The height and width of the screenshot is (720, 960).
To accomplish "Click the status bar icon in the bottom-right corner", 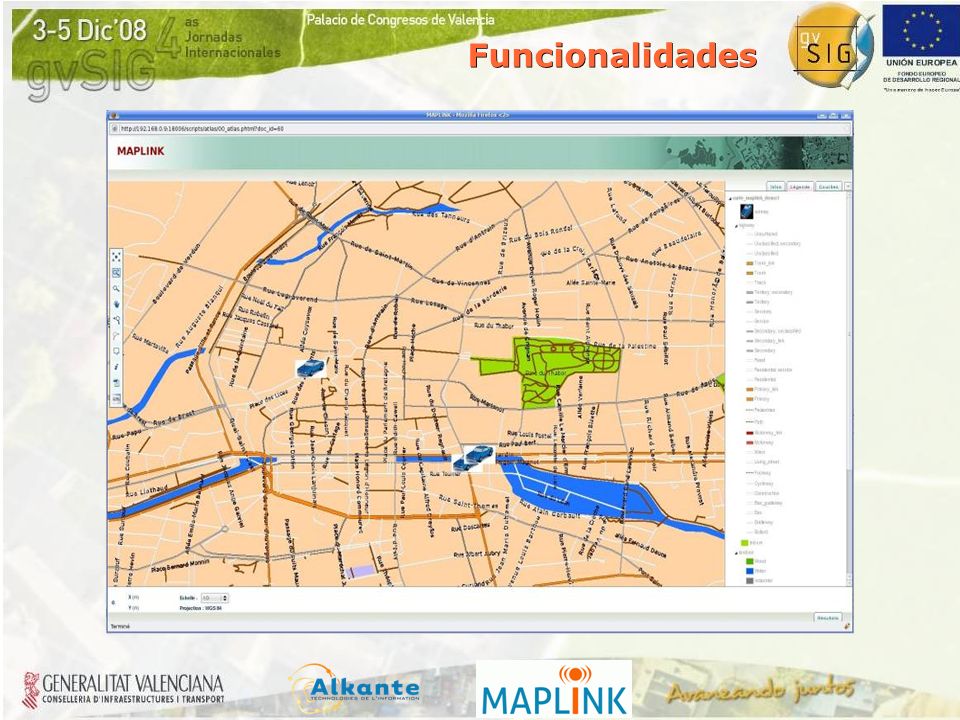I will point(847,626).
